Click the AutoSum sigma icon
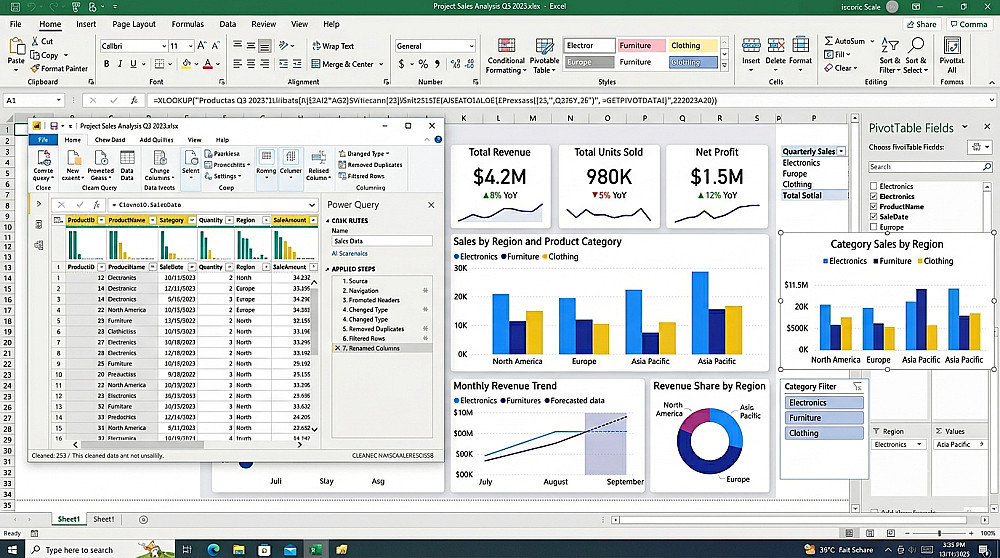The image size is (1000, 558). click(828, 41)
